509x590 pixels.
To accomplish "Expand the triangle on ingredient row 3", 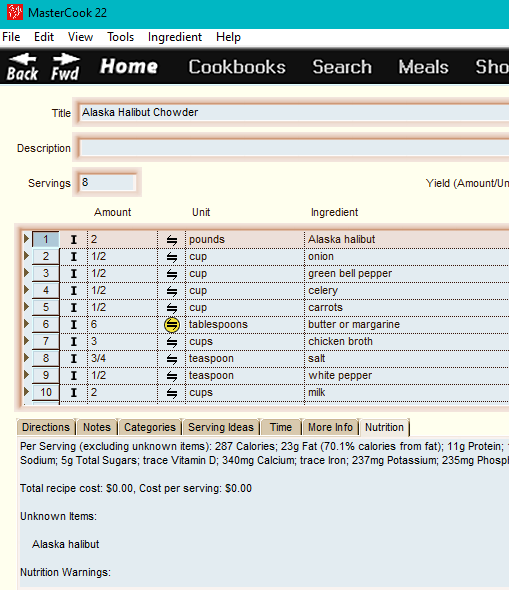I will click(26, 272).
